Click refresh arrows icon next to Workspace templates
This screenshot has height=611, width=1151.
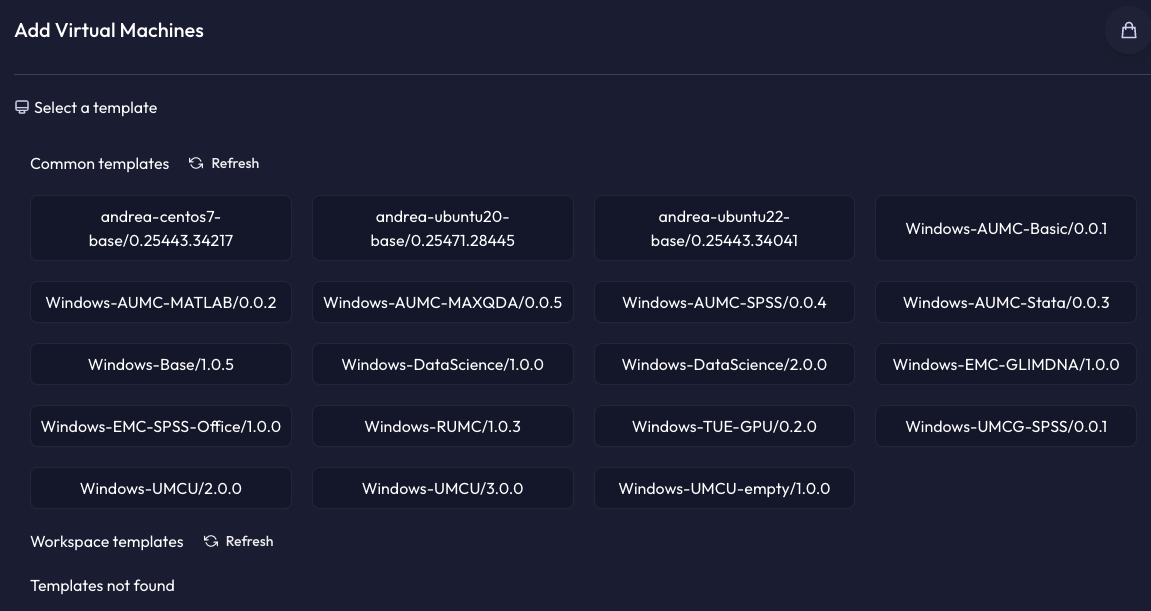point(211,541)
